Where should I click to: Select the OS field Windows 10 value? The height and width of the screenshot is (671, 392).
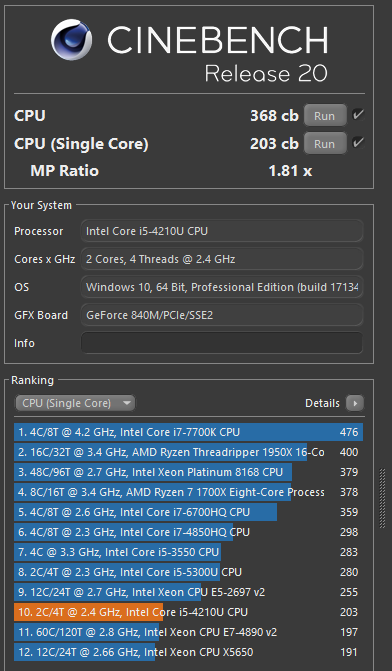click(222, 287)
